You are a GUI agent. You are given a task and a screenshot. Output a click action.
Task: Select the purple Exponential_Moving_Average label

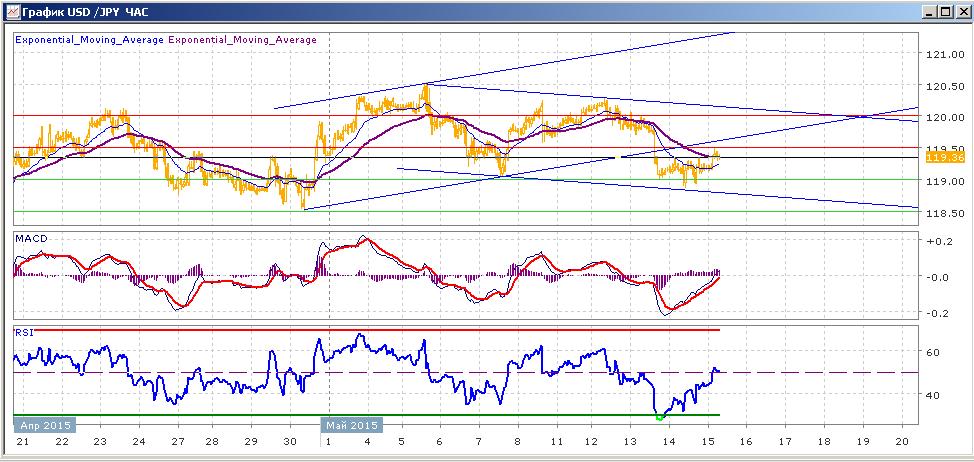click(242, 40)
